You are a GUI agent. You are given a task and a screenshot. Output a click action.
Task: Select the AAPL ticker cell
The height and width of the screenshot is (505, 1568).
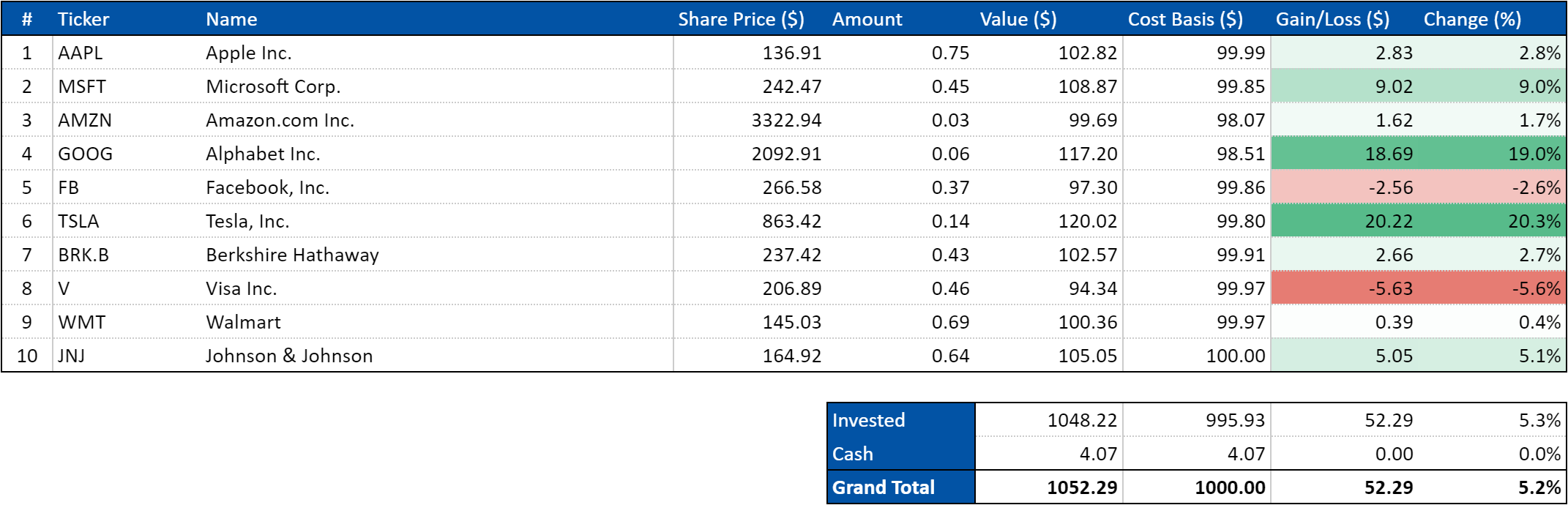click(127, 53)
